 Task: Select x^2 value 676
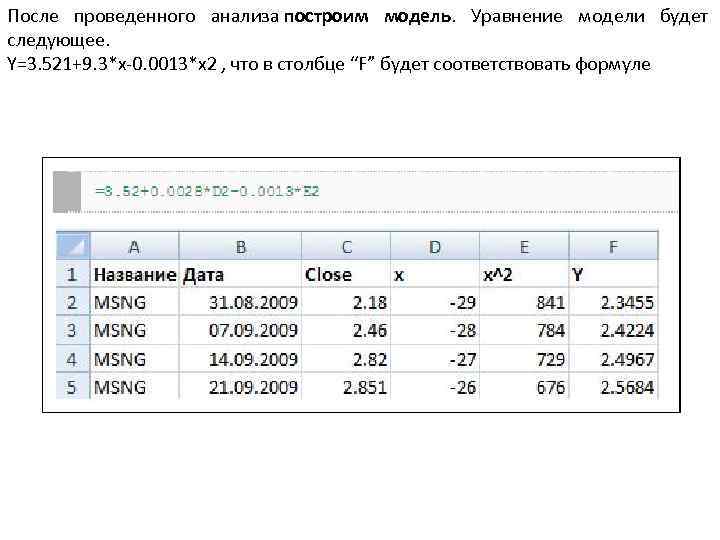(x=524, y=386)
